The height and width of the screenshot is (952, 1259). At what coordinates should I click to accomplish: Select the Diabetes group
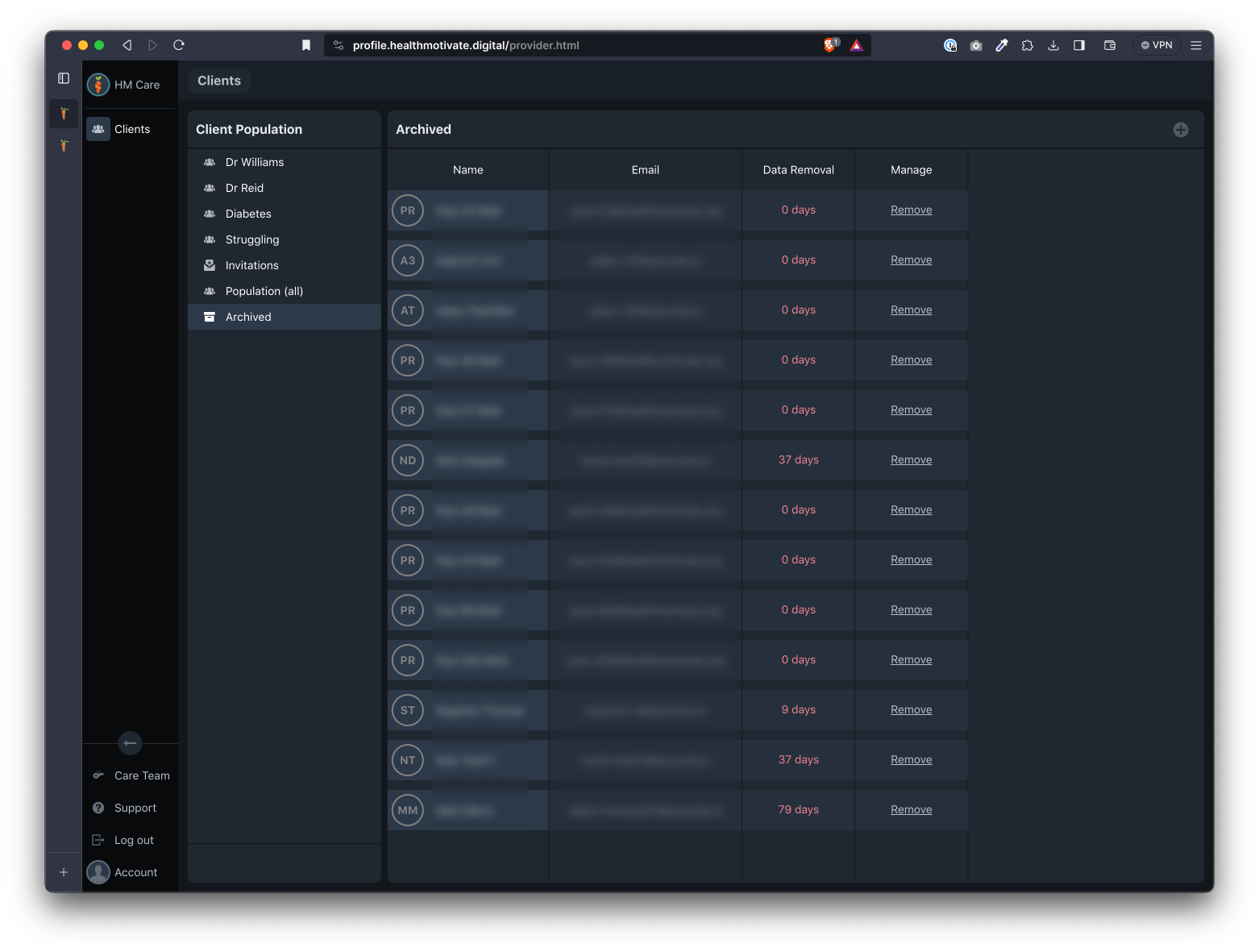284,214
